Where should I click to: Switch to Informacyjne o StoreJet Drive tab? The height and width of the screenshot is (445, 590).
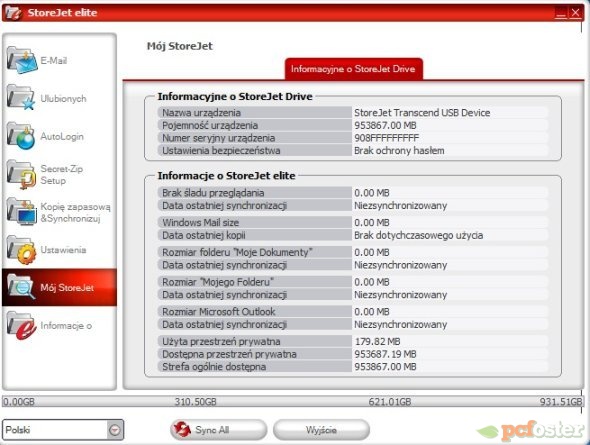(353, 69)
